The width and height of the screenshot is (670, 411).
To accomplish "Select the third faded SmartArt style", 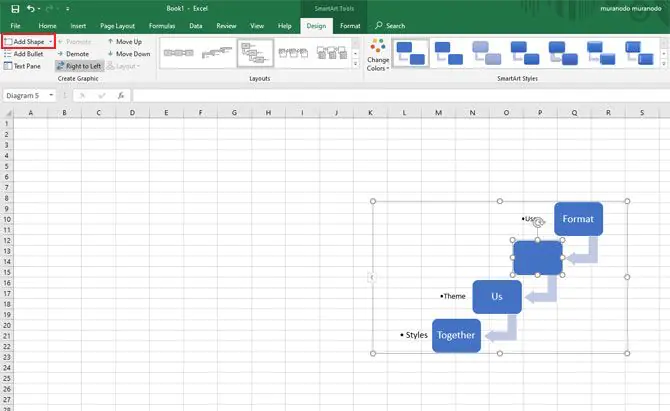I will [486, 53].
